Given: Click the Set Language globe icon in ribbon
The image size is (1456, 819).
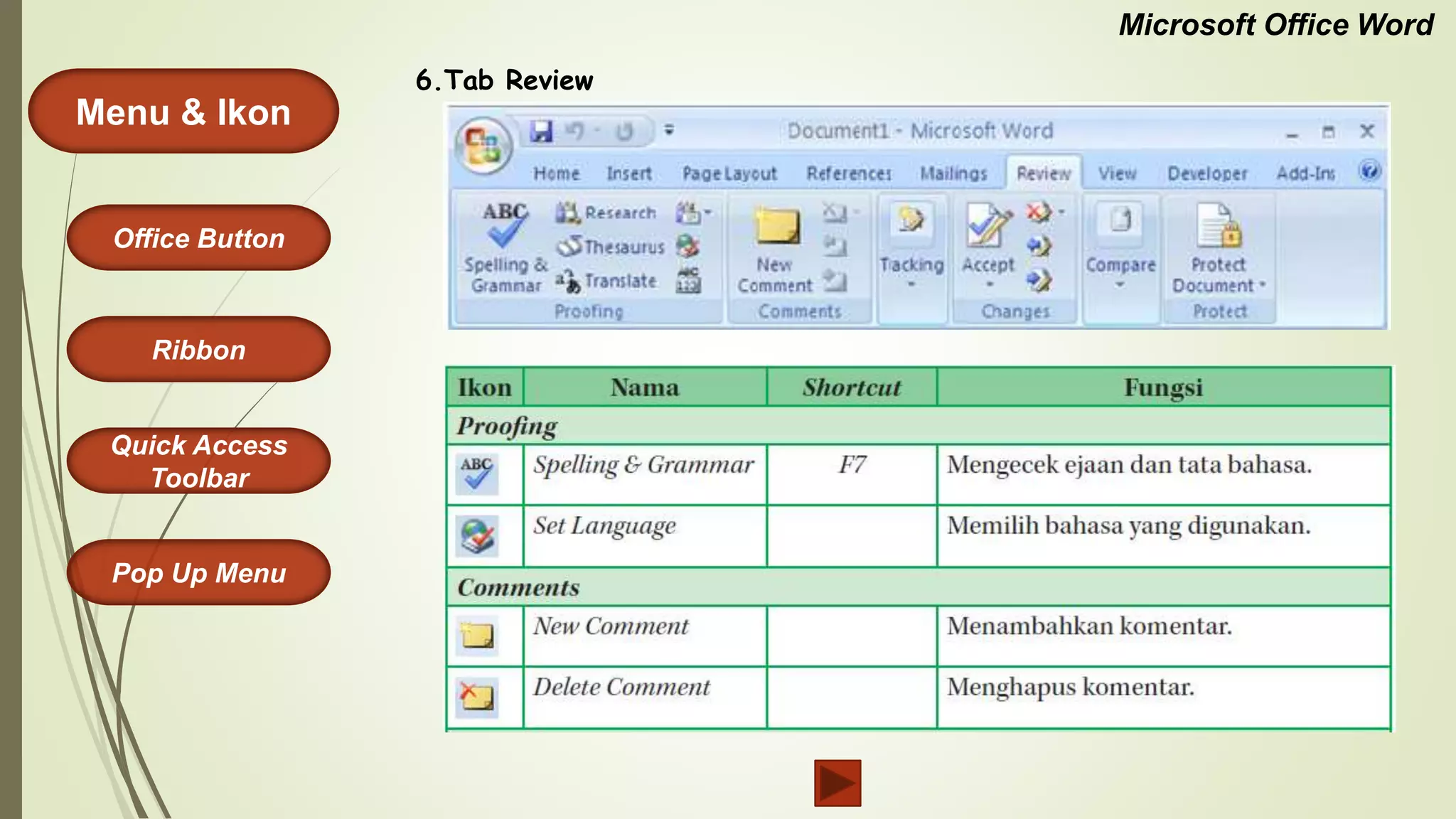Looking at the screenshot, I should 687,247.
